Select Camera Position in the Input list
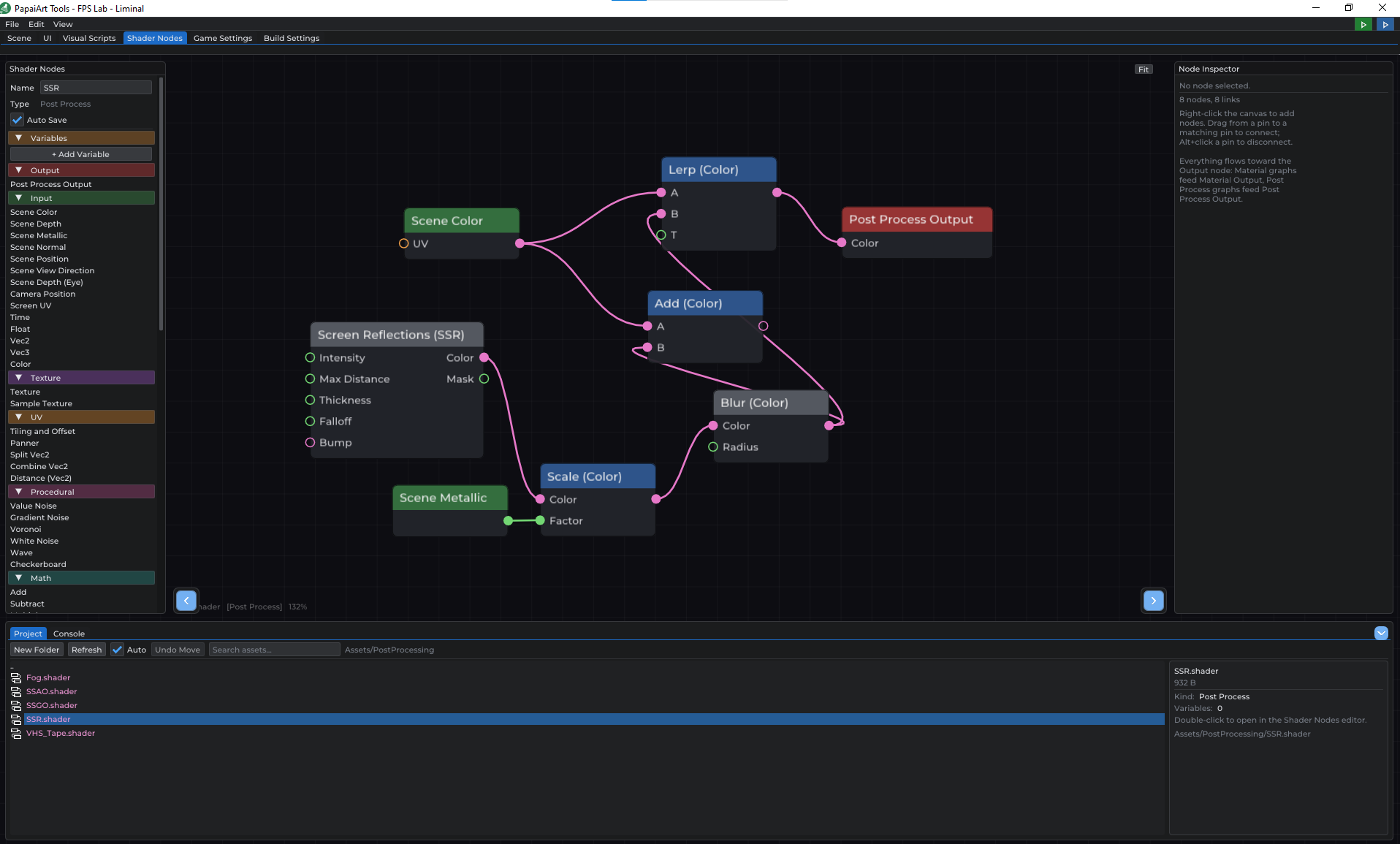Viewport: 1400px width, 844px height. pos(42,294)
